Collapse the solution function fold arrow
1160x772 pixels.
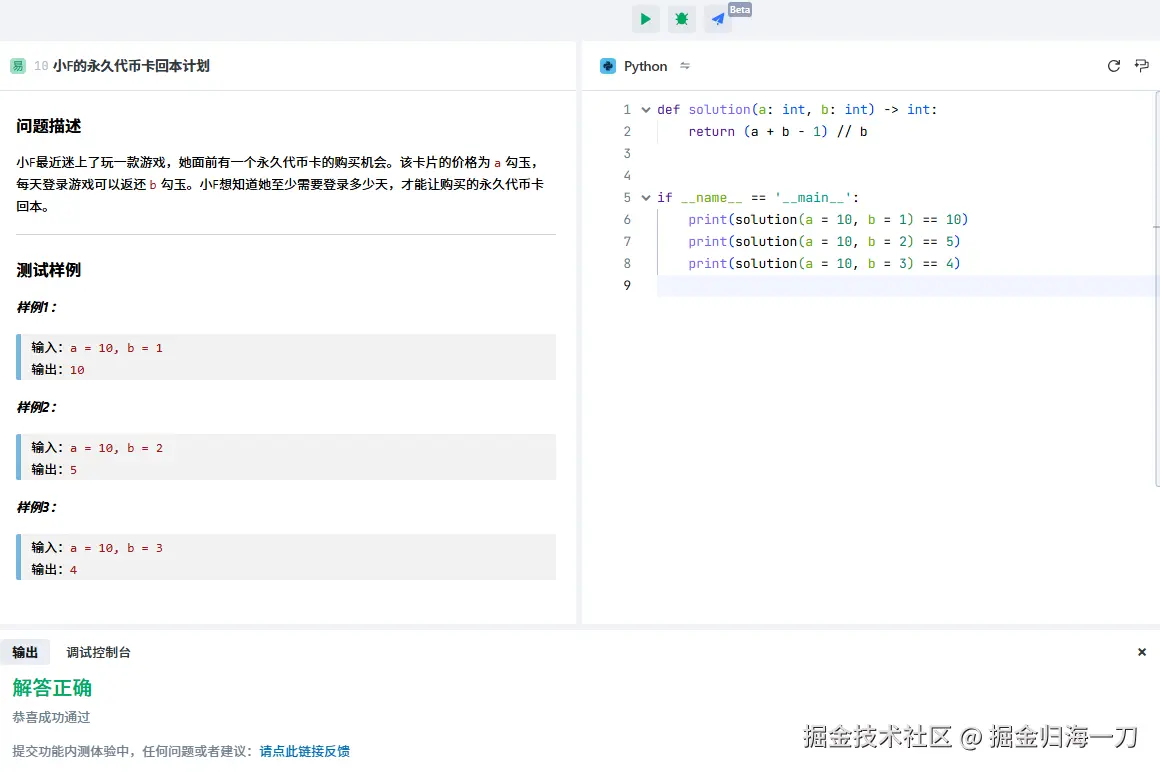coord(645,109)
